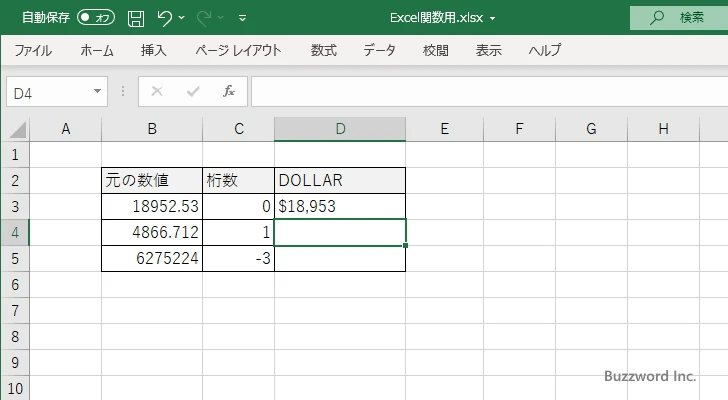The width and height of the screenshot is (728, 400).
Task: Select row 9 header
Action: click(15, 362)
